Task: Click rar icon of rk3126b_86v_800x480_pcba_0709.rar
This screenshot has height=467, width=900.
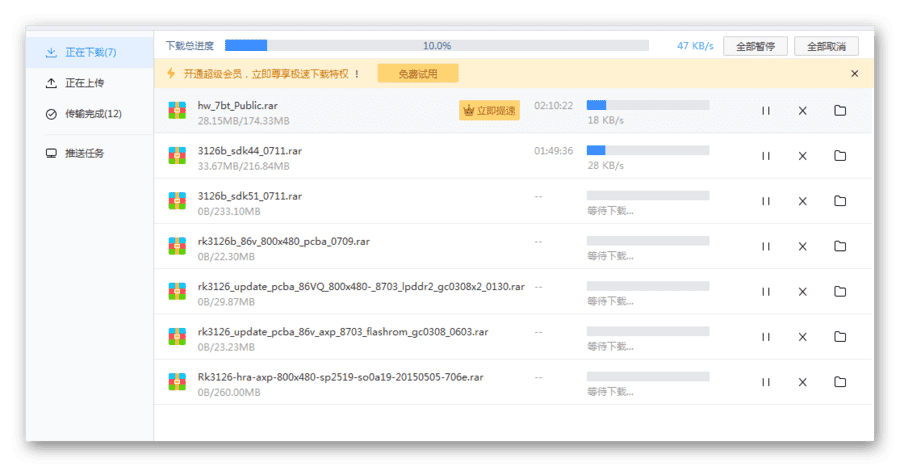Action: tap(177, 246)
